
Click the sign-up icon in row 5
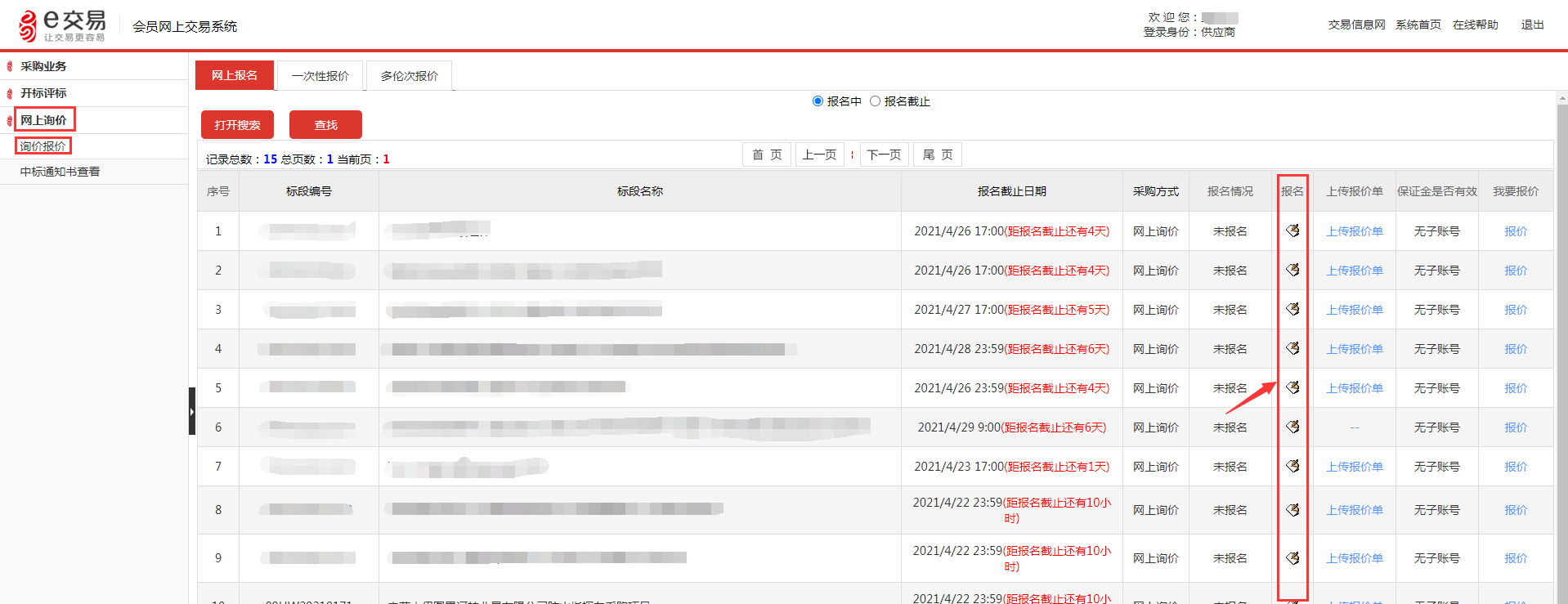[x=1292, y=387]
